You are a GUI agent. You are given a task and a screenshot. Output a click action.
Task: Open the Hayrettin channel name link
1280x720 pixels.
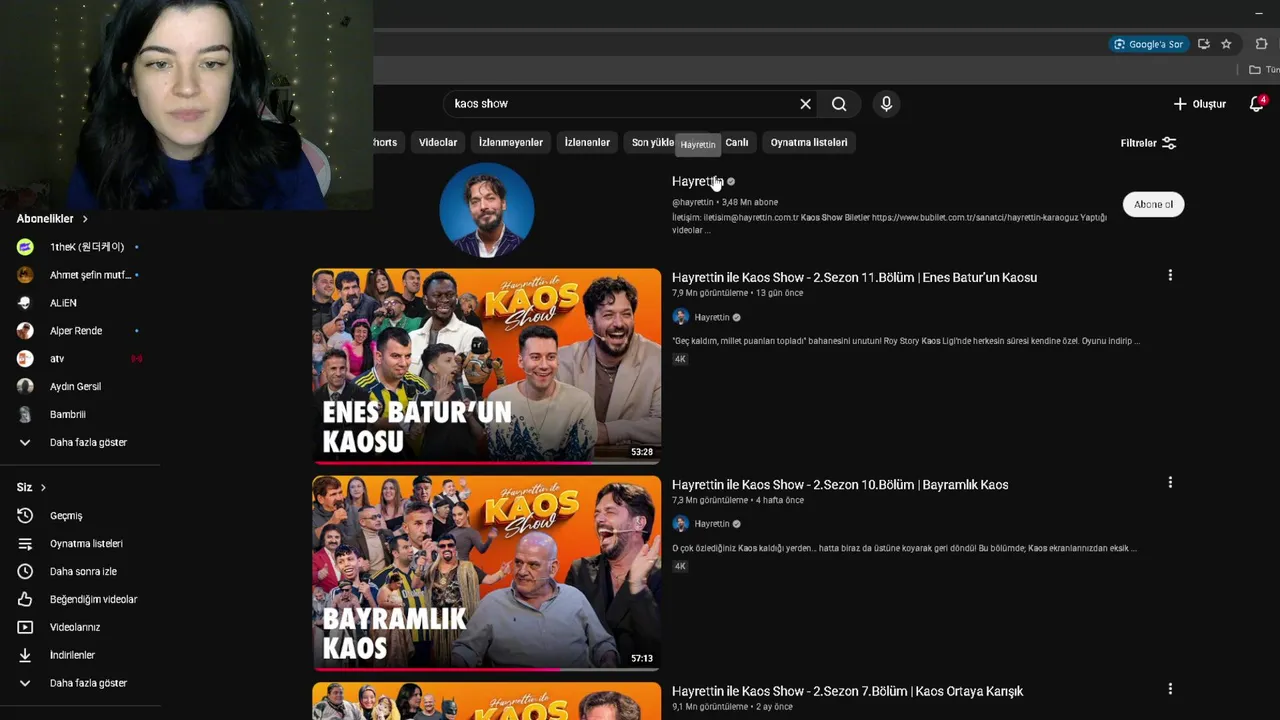697,181
